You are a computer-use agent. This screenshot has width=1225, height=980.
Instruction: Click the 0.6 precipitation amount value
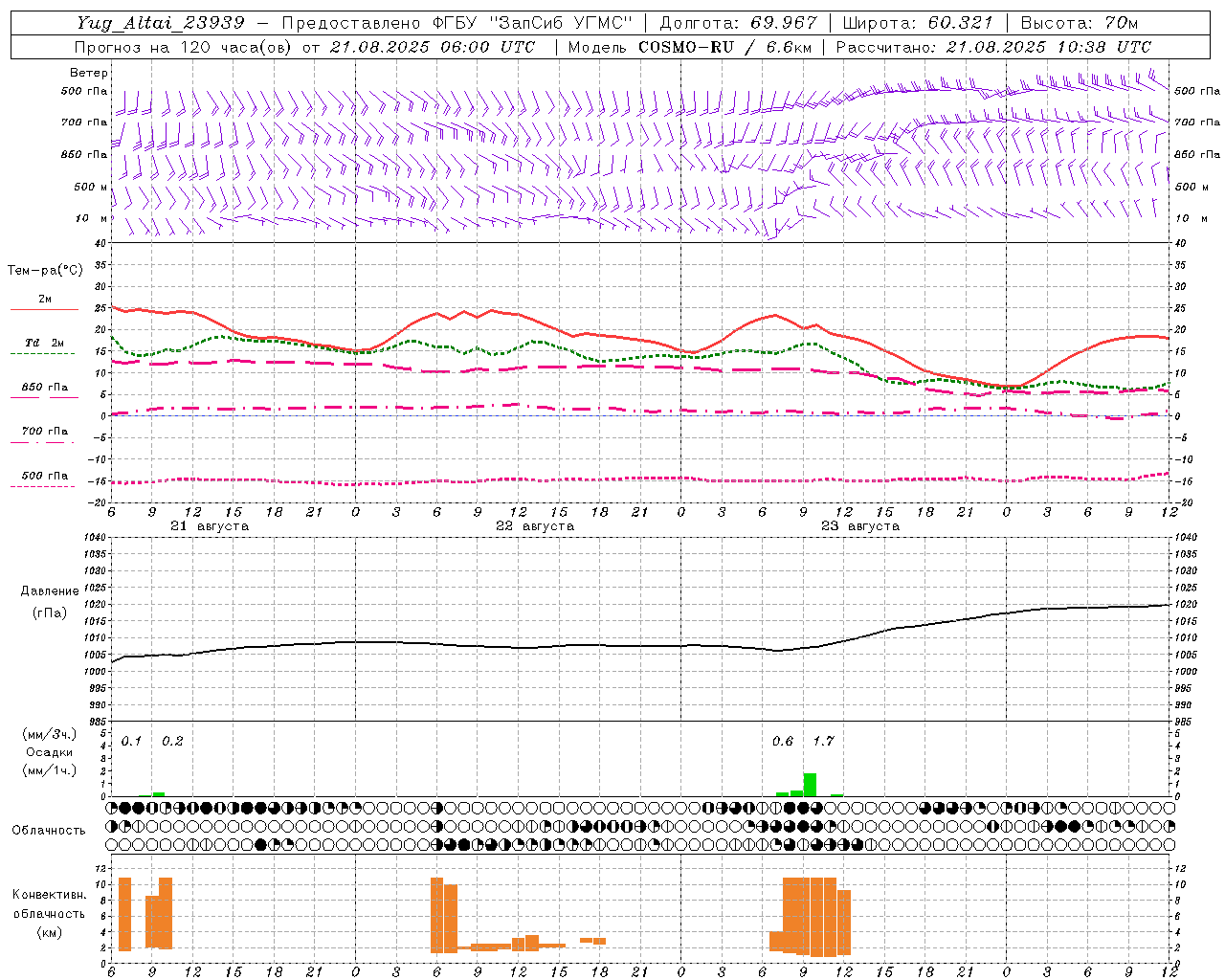[783, 742]
